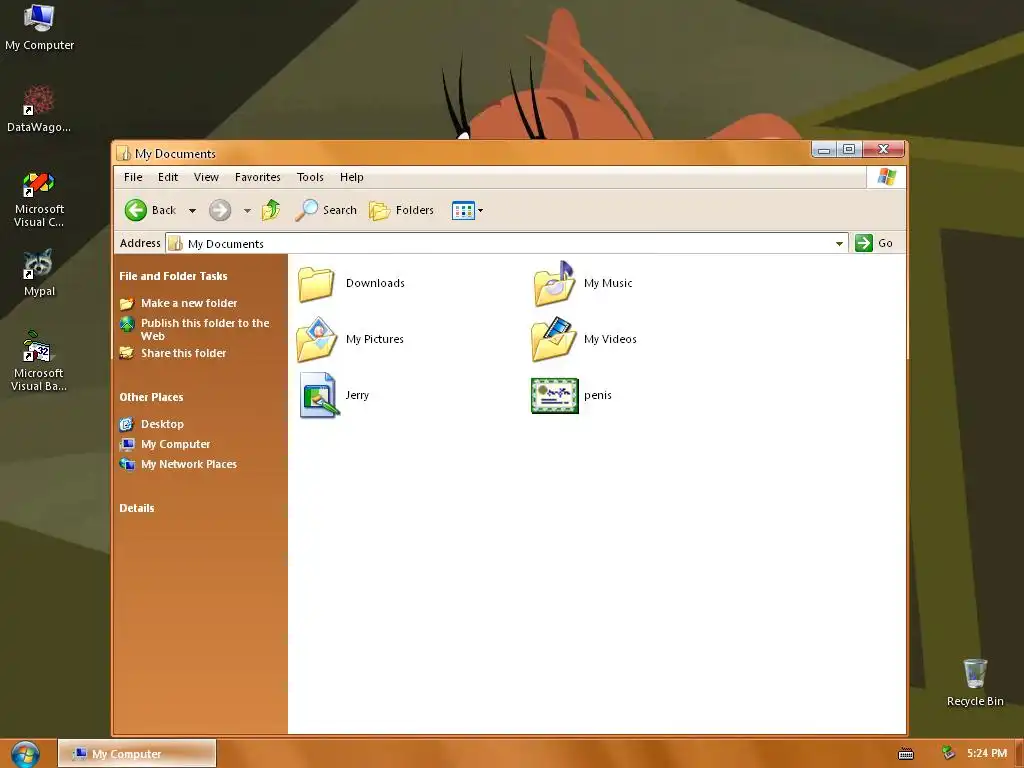Viewport: 1024px width, 768px height.
Task: Select the certificate file icon right of Jerry
Action: [555, 396]
